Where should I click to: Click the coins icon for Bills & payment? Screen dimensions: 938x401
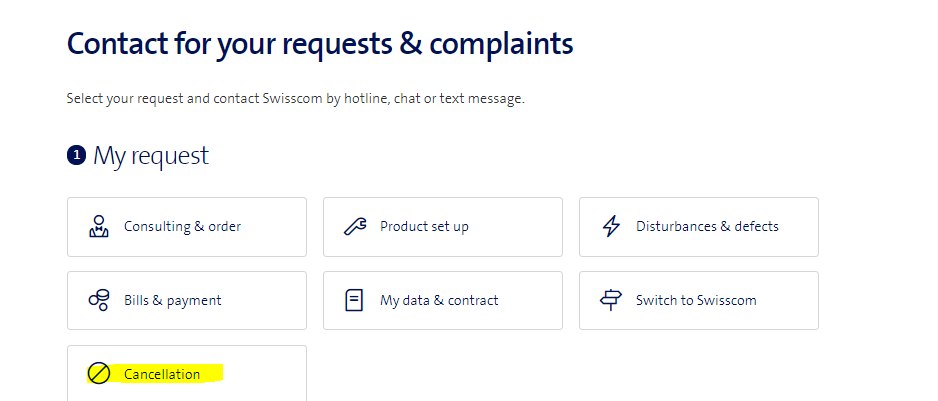98,300
